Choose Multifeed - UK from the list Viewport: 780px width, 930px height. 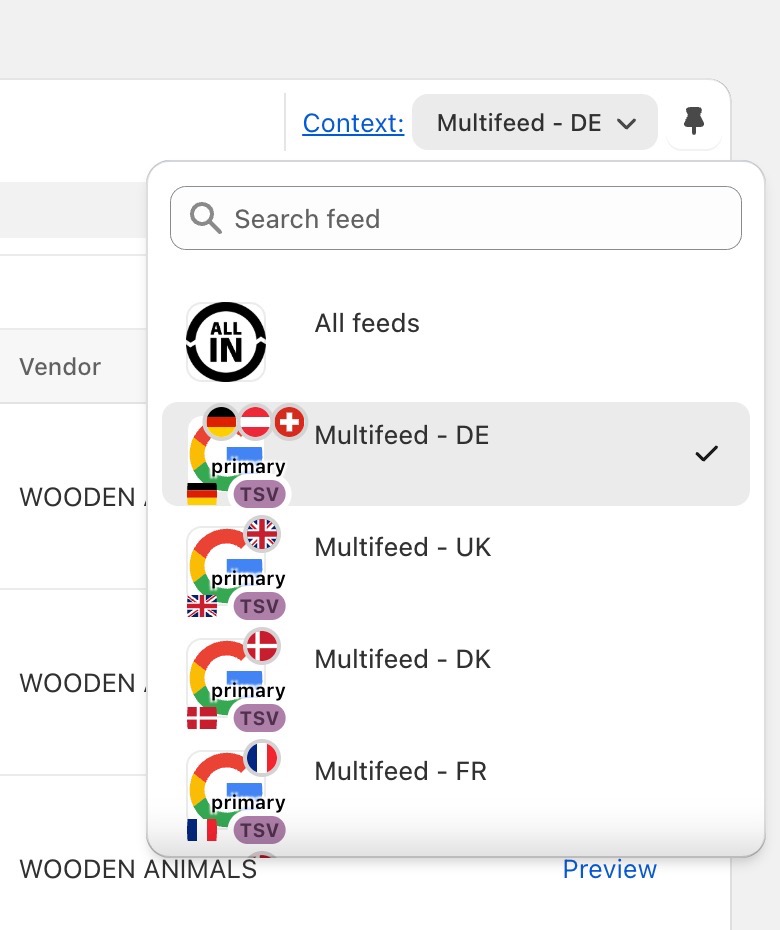(x=403, y=547)
